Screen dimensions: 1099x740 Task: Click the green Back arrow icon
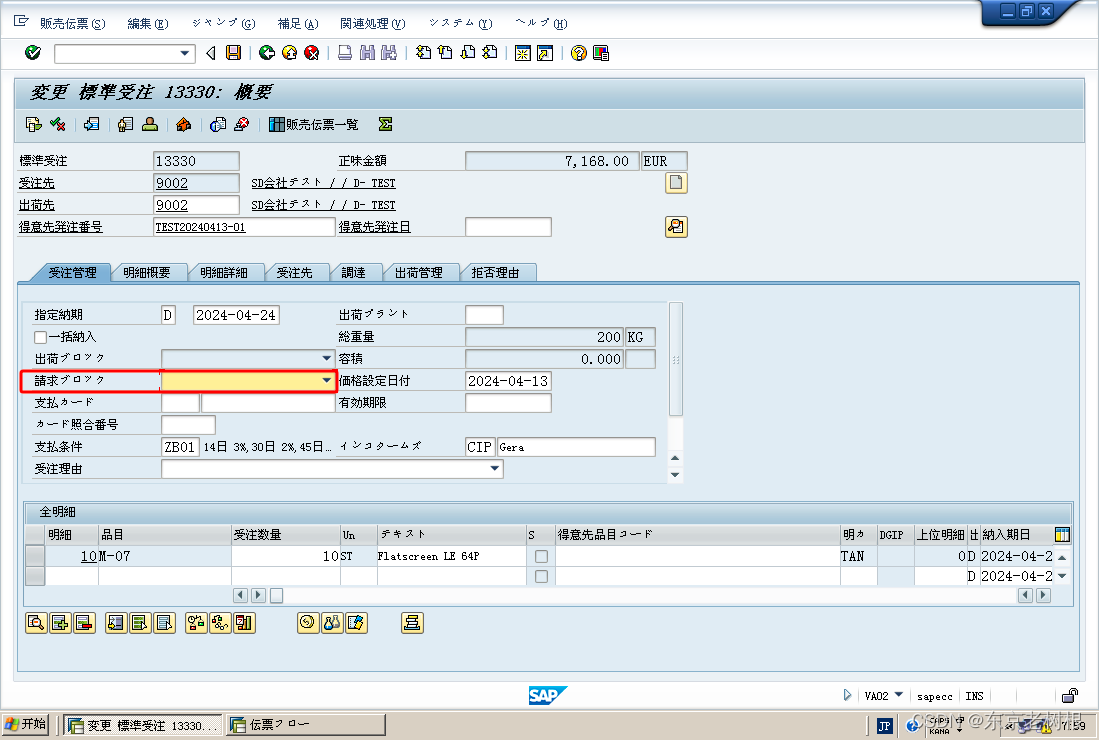coord(266,53)
